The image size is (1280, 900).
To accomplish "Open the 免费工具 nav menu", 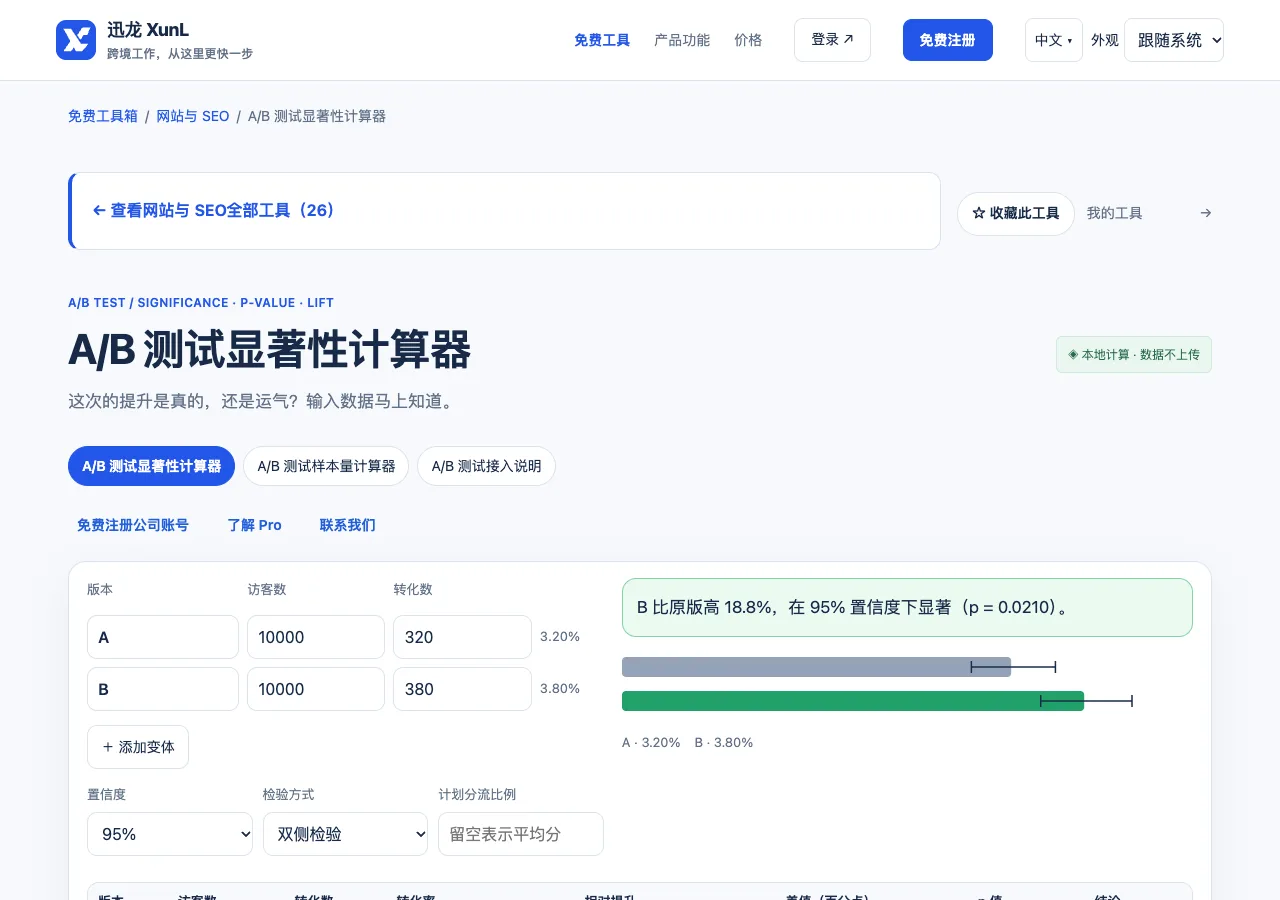I will pyautogui.click(x=602, y=40).
